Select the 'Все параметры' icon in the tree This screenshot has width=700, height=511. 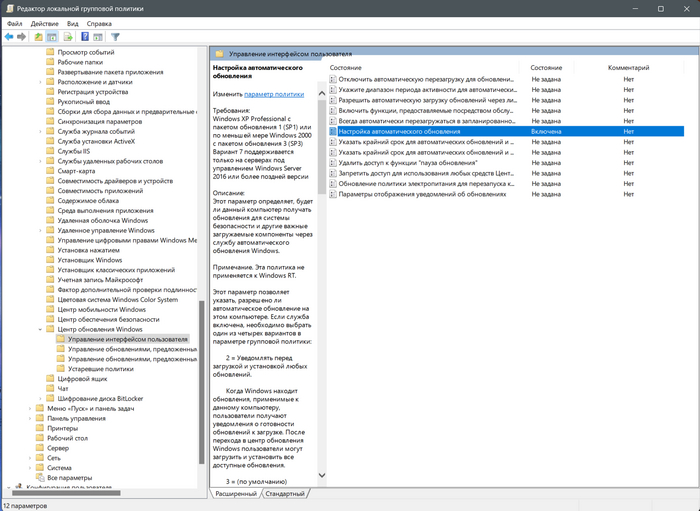click(39, 478)
